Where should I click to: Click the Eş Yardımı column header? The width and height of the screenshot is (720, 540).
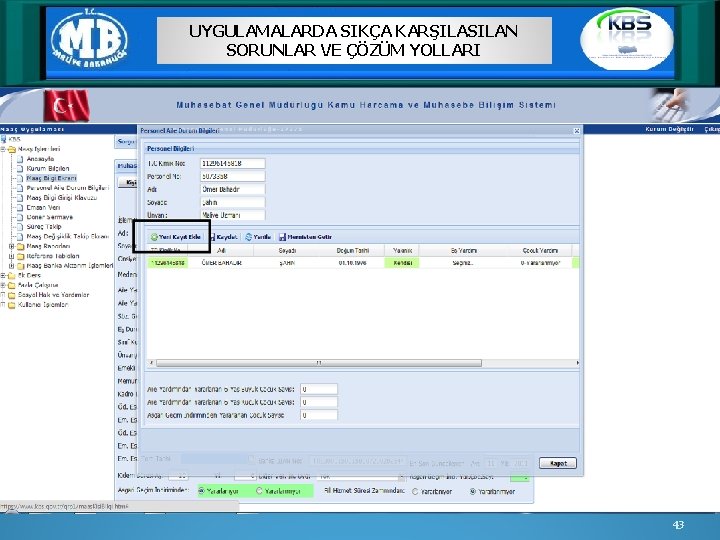tap(464, 251)
